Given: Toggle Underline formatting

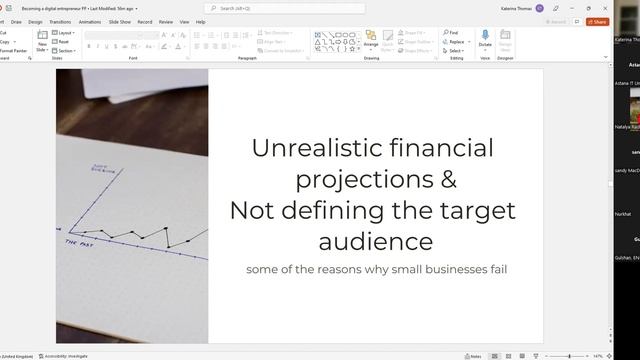Looking at the screenshot, I should click(107, 47).
